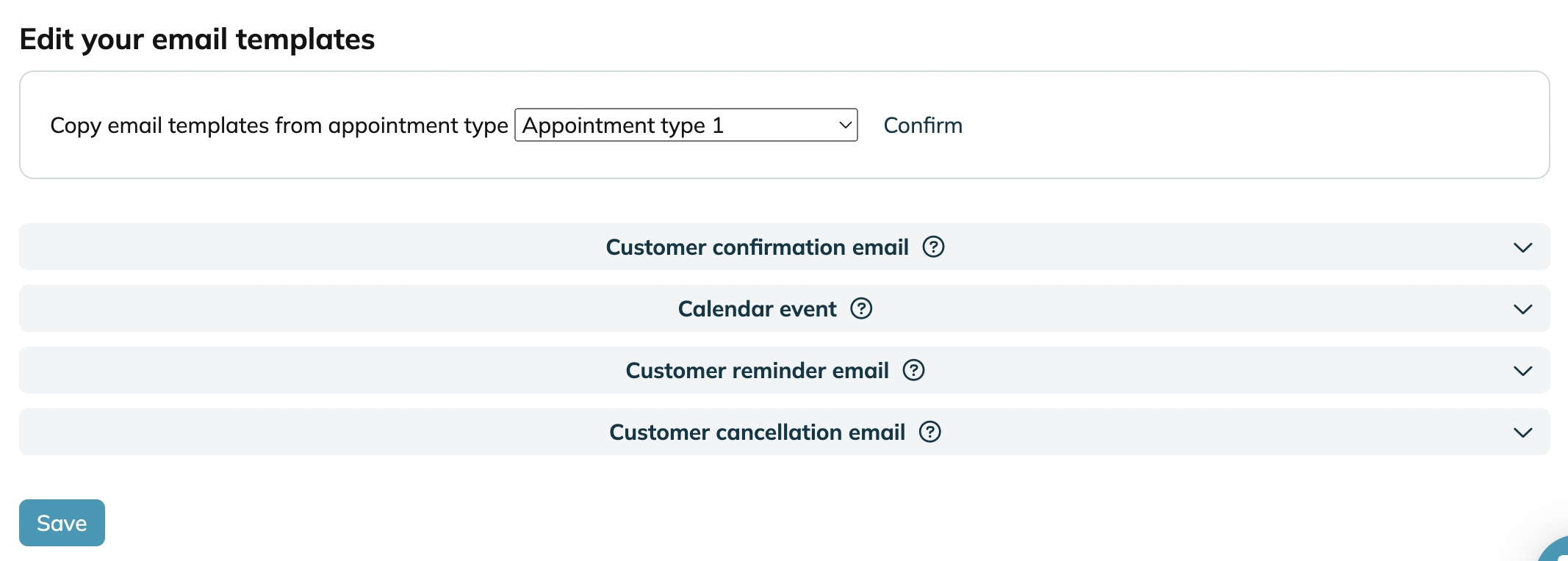This screenshot has width=1568, height=561.
Task: Click chevron on Customer cancellation email row
Action: [x=1522, y=432]
